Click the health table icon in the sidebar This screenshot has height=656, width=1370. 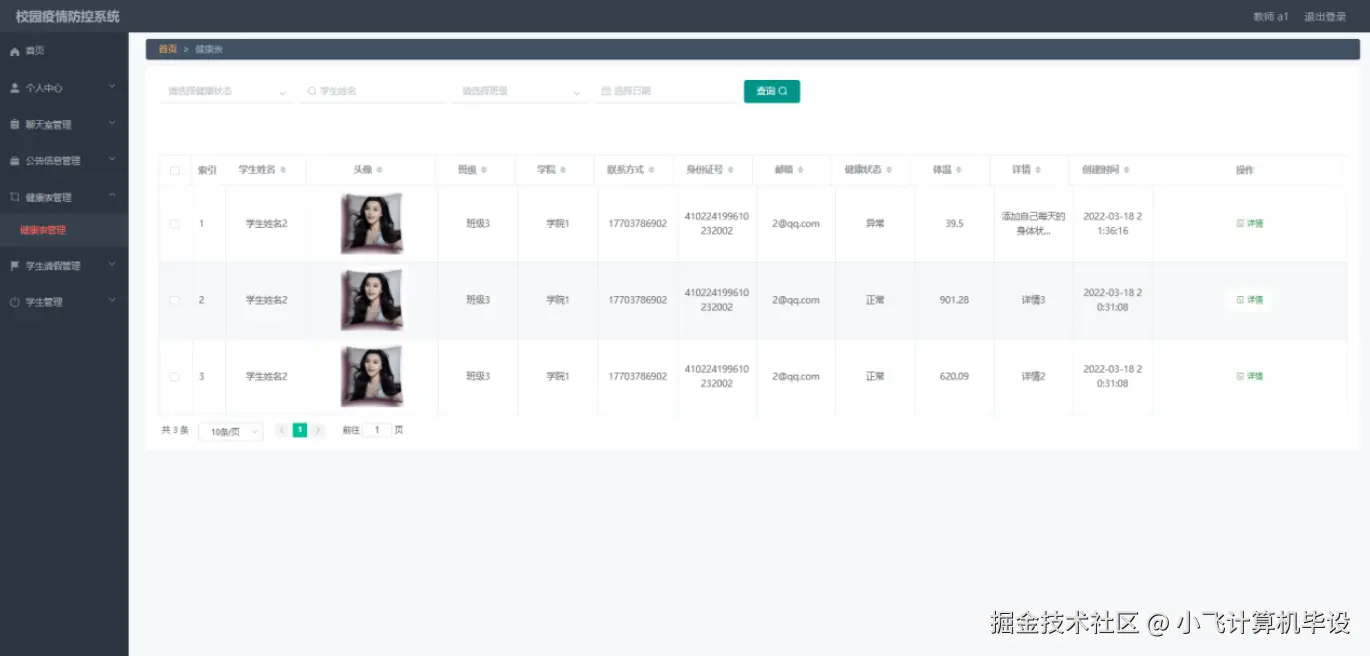(15, 198)
